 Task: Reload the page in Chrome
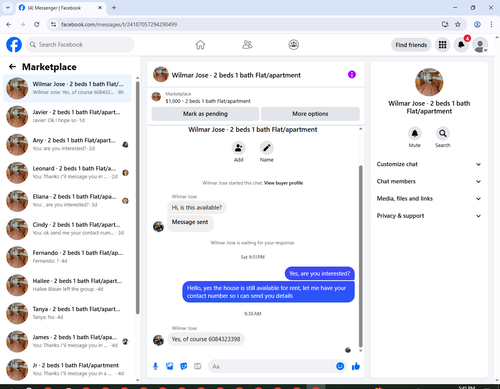pyautogui.click(x=37, y=24)
